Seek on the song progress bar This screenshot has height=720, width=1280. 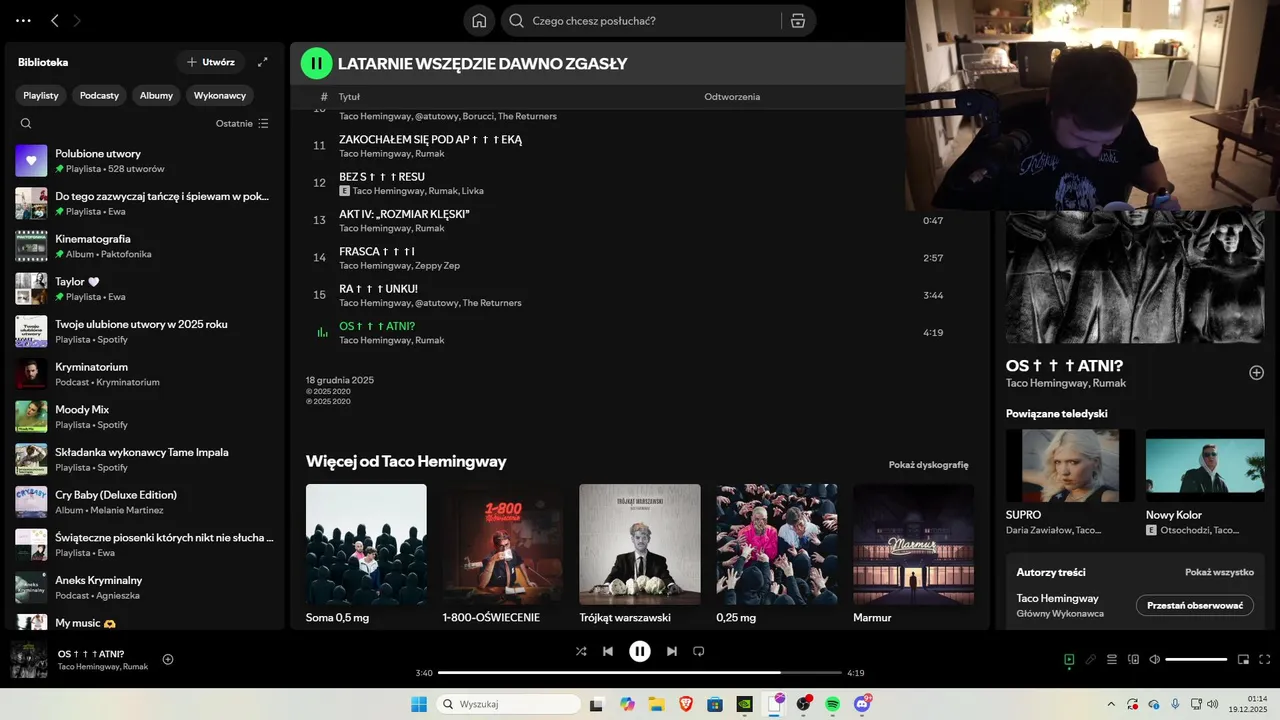coord(640,673)
